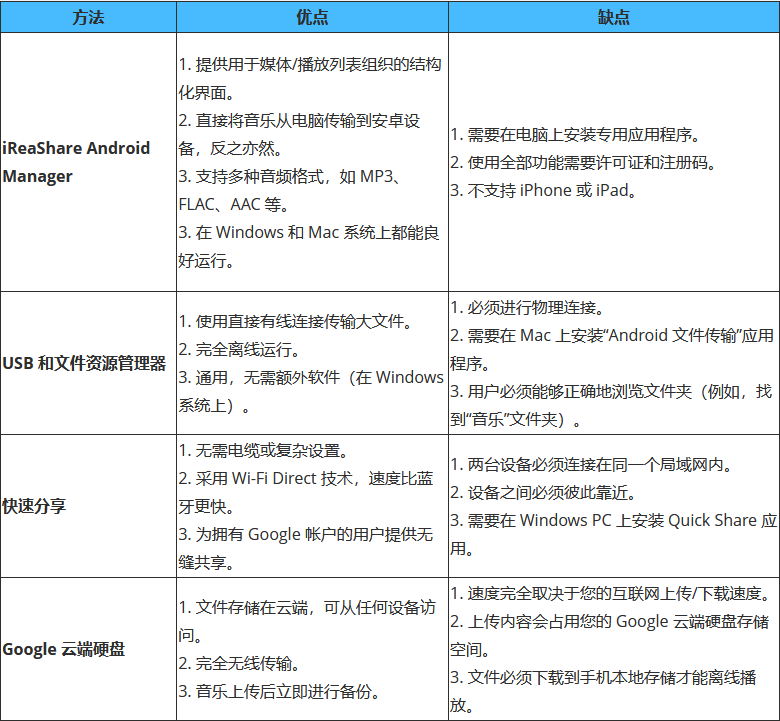Click text 使用直接有线连接传输大文件

pyautogui.click(x=300, y=321)
